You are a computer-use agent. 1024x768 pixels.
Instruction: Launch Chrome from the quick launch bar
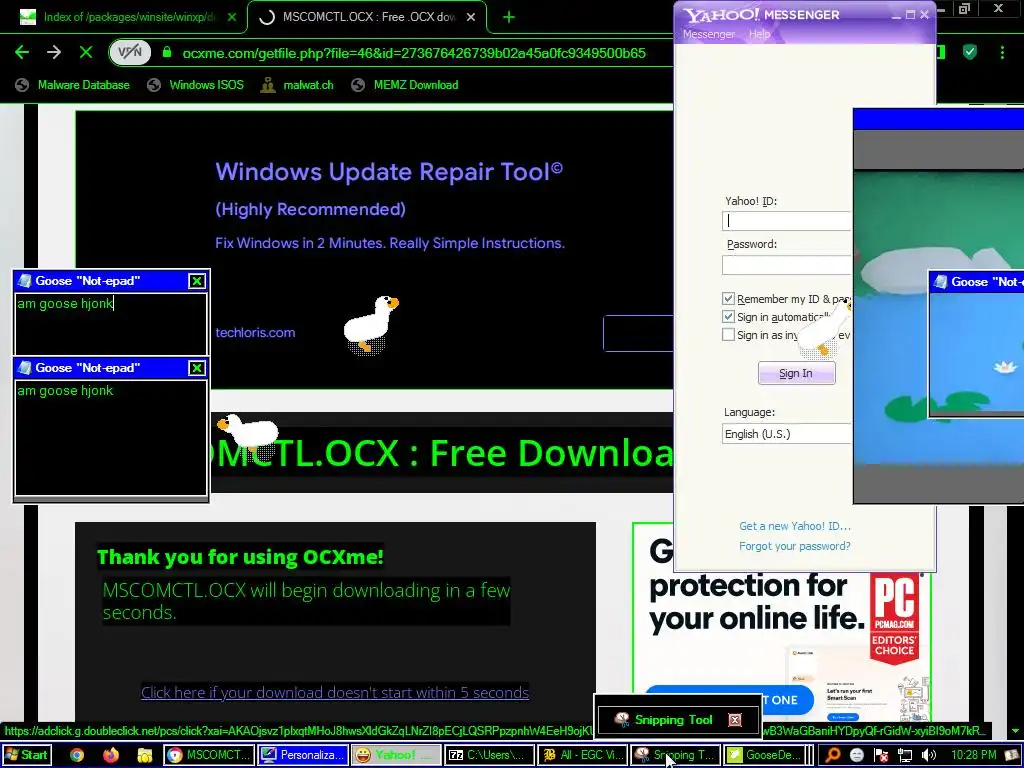point(77,755)
